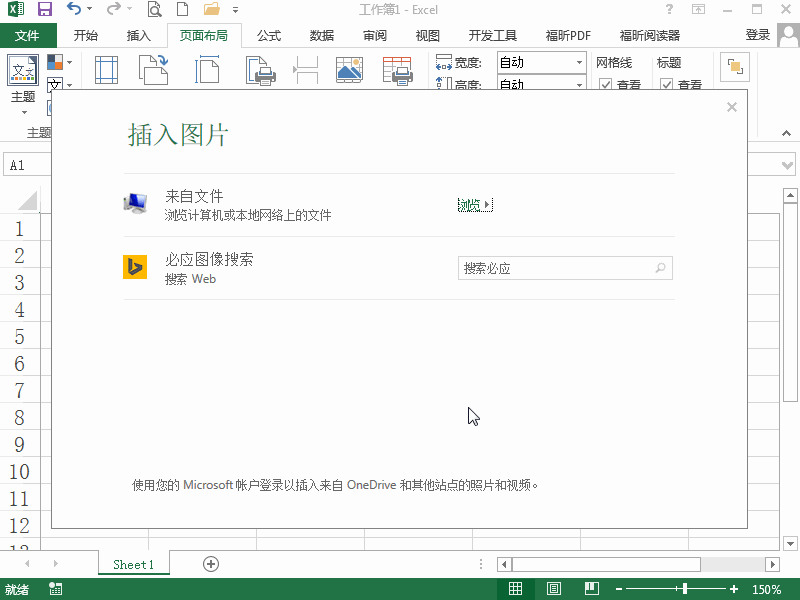Expand the Height dropdown
800x600 pixels.
(x=579, y=84)
